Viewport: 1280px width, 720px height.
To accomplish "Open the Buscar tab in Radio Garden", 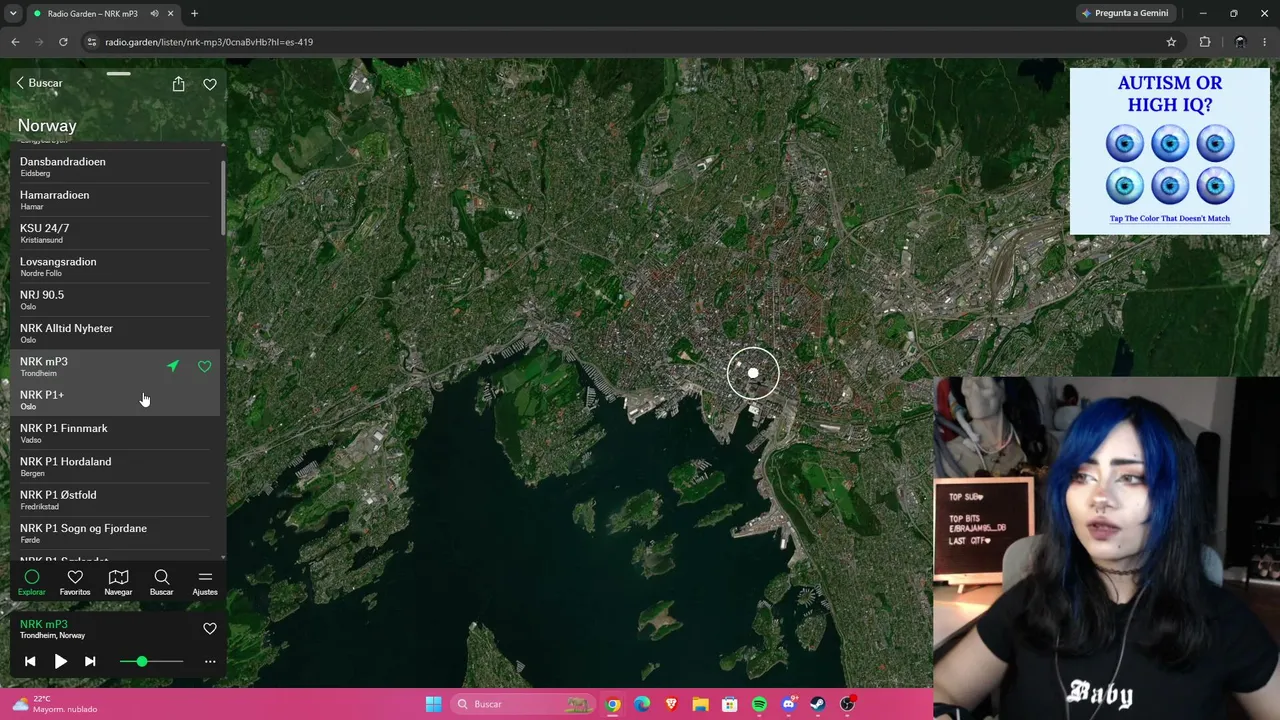I will point(161,583).
